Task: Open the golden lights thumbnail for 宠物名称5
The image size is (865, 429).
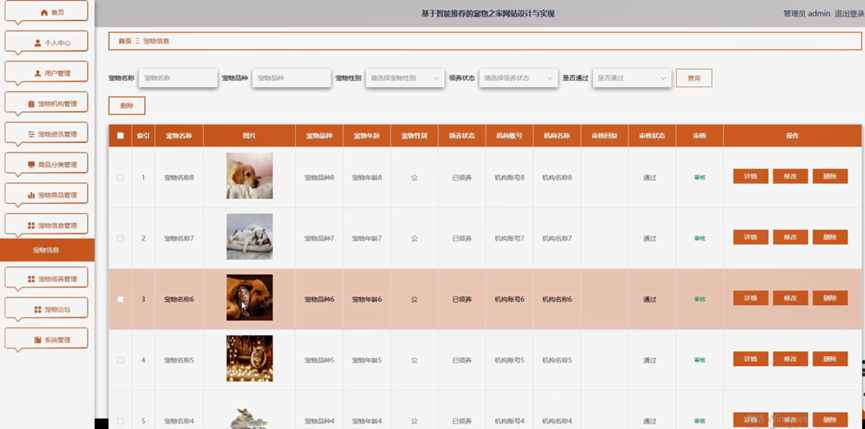Action: (249, 358)
